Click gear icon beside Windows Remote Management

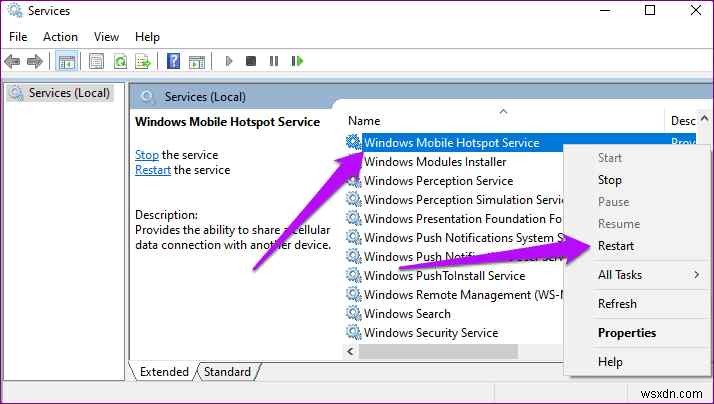point(353,295)
